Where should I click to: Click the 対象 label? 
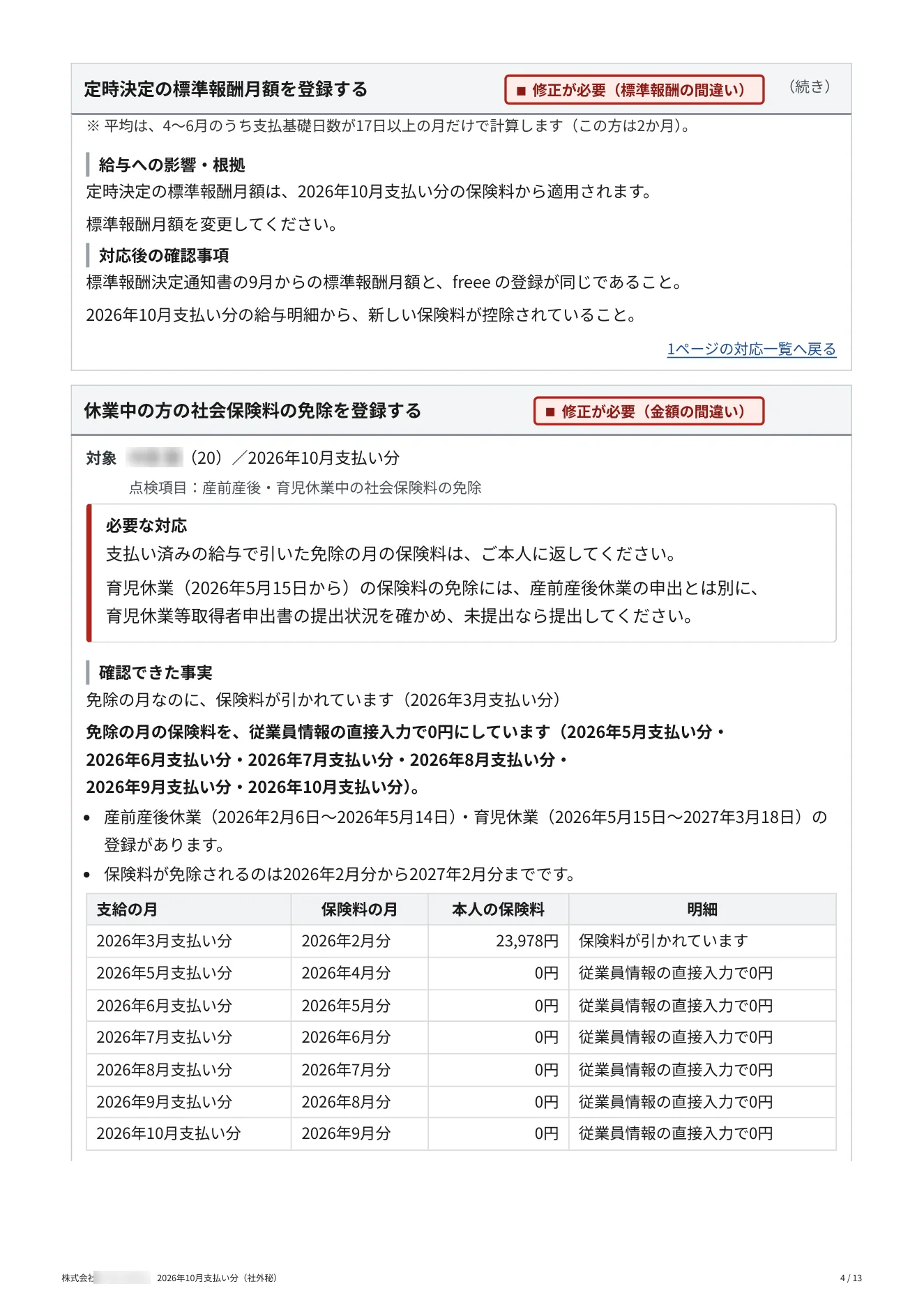point(101,458)
